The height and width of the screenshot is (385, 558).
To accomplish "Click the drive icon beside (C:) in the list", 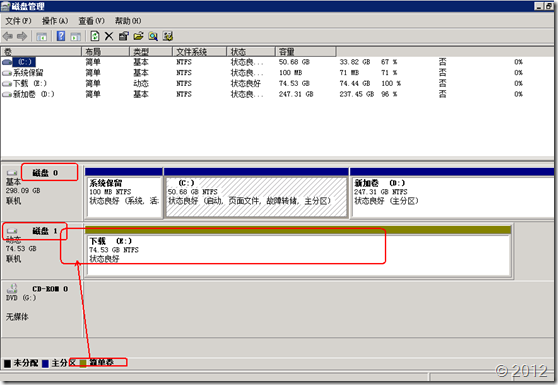I will [x=7, y=62].
